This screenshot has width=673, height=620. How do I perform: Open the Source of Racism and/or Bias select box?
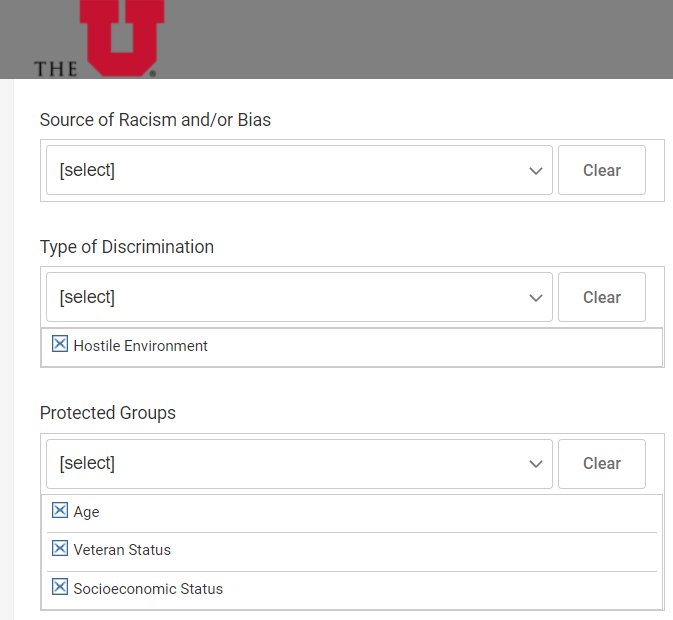(290, 170)
